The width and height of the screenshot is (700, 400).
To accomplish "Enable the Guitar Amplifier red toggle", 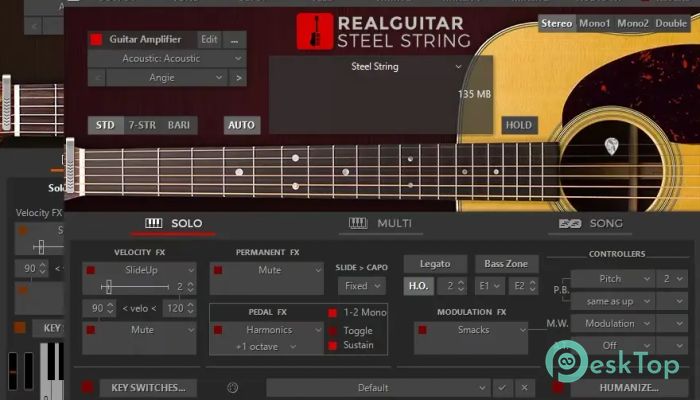I will coord(96,40).
